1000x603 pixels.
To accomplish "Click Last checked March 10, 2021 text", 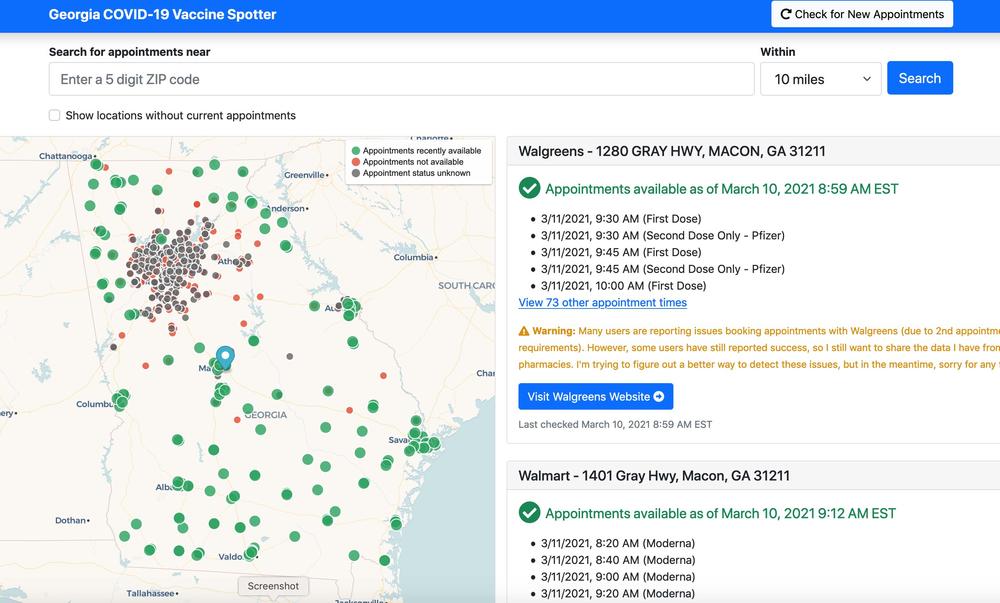I will (615, 424).
